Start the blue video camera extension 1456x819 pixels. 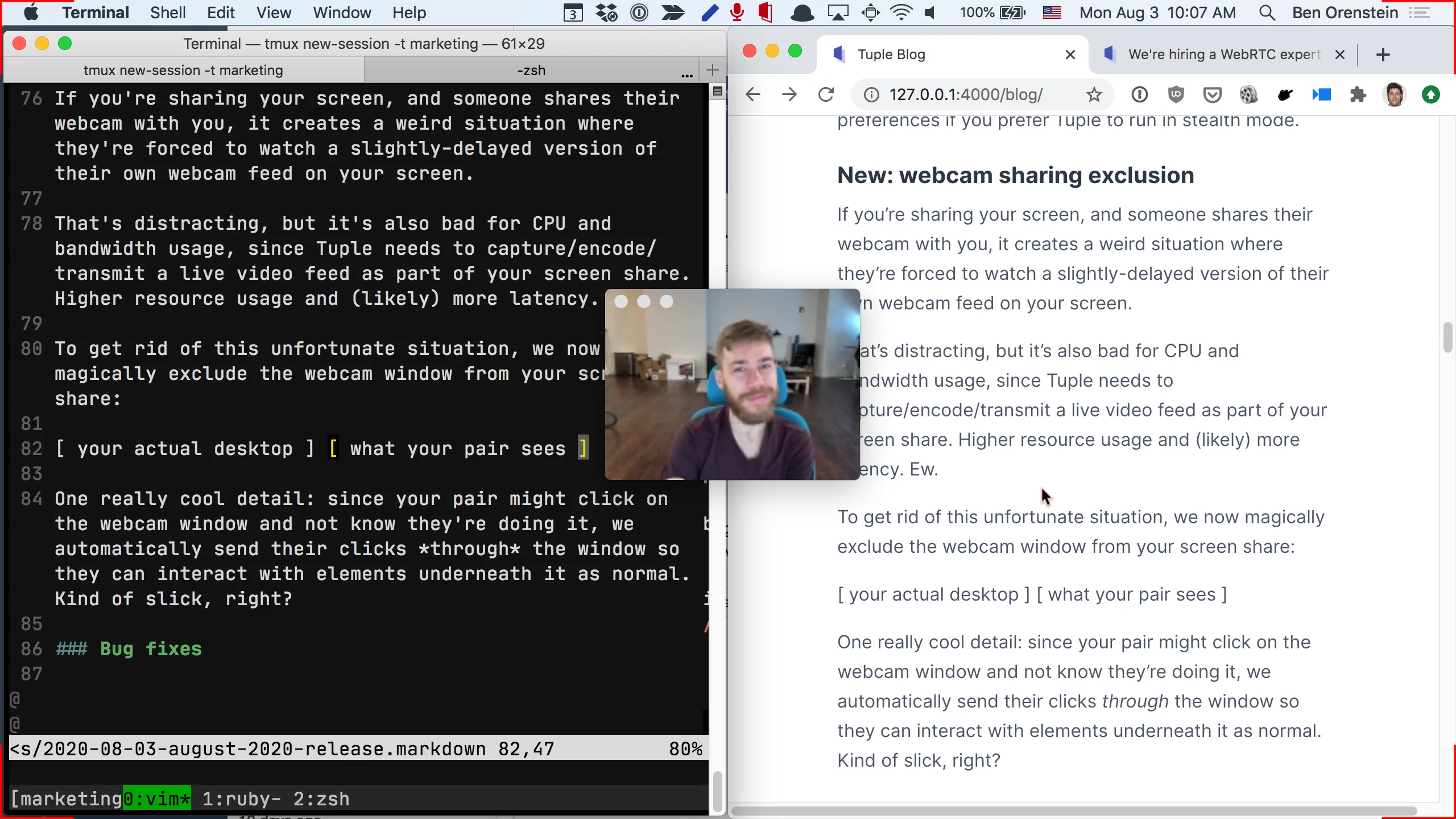[1322, 94]
